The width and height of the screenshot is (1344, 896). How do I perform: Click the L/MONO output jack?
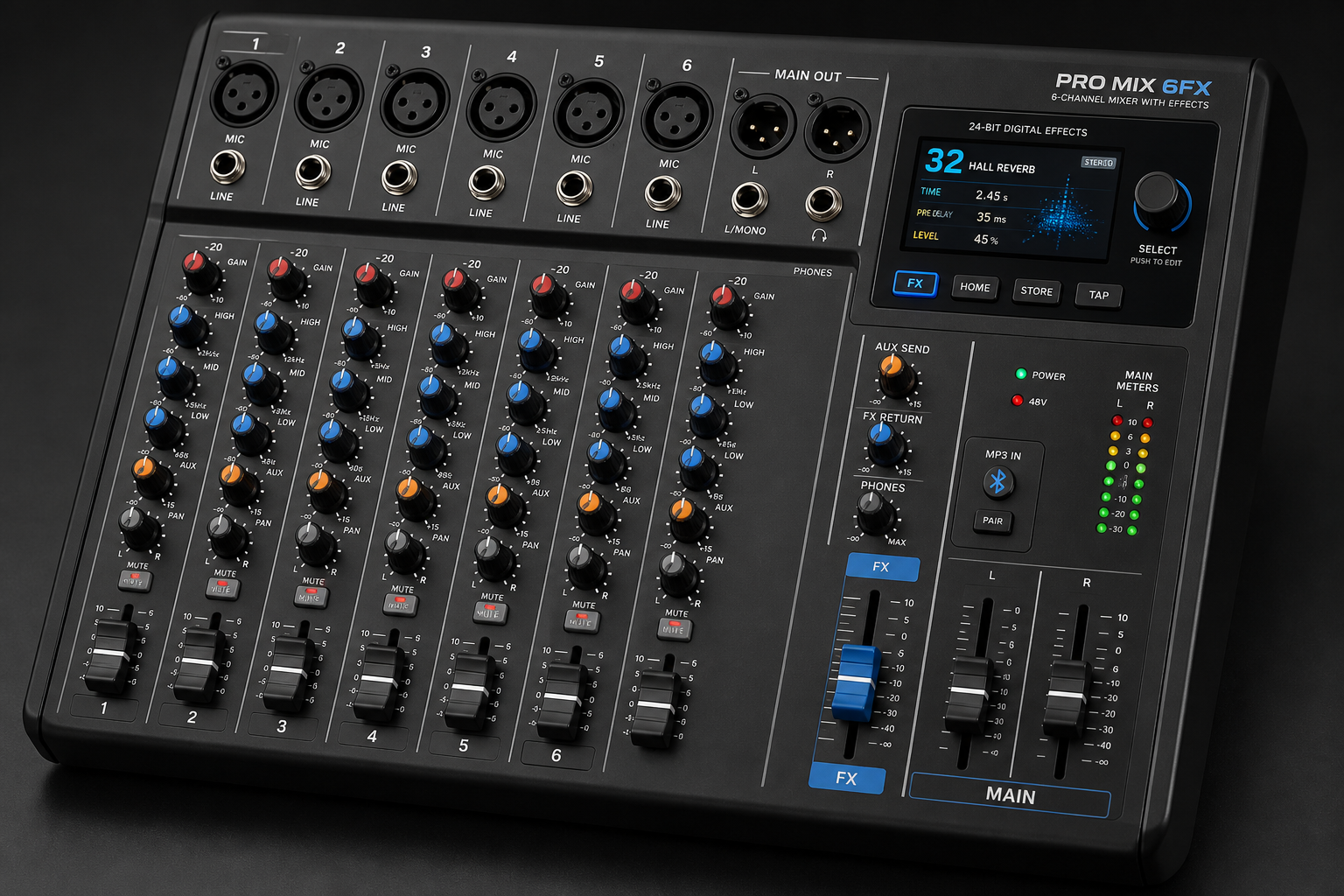750,199
